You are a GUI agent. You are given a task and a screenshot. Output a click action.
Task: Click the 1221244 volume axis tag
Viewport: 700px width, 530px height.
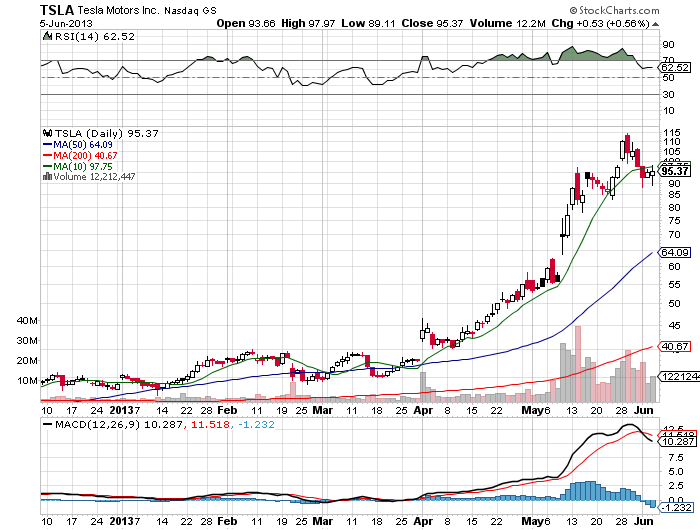[679, 377]
